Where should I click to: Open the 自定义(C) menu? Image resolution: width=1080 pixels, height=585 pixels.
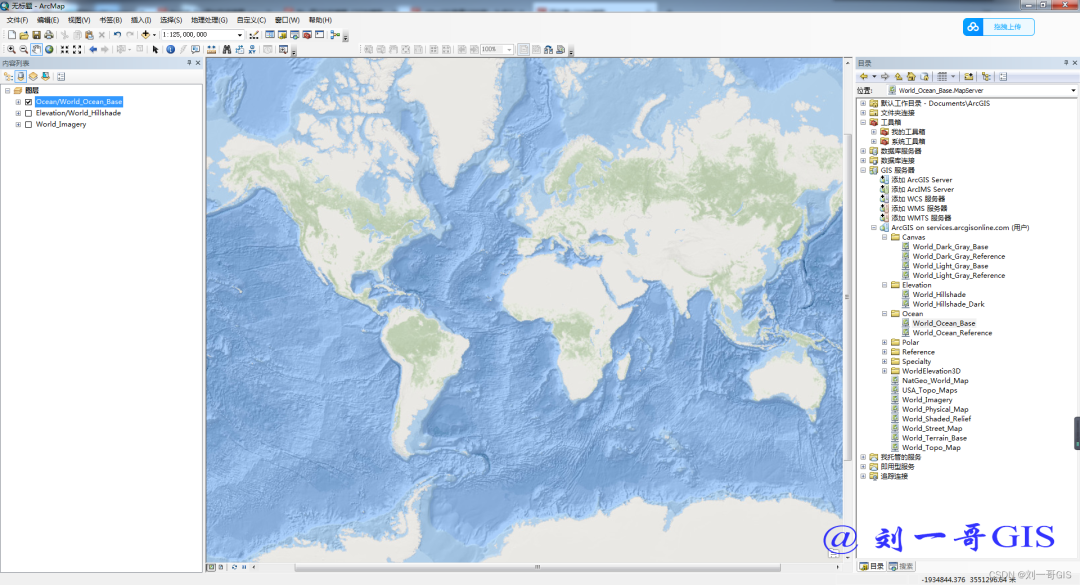pos(251,20)
